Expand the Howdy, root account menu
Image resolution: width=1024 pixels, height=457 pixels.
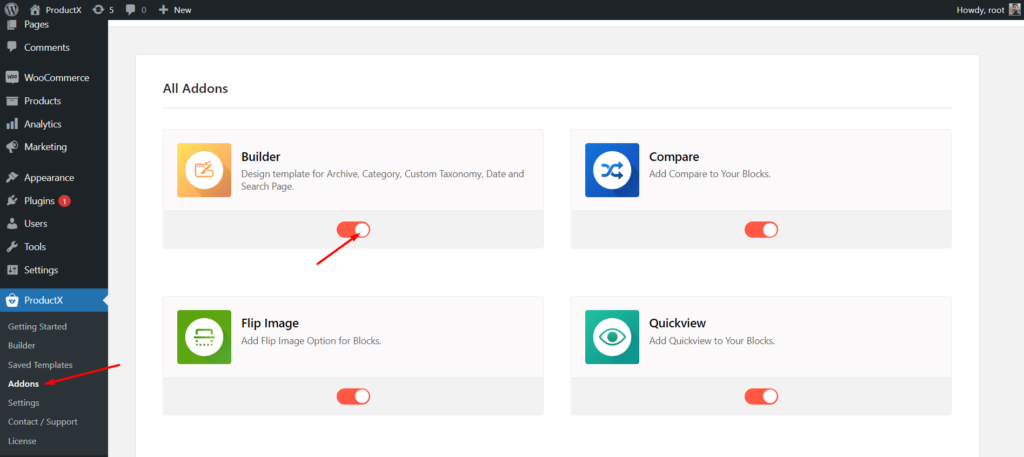[980, 9]
